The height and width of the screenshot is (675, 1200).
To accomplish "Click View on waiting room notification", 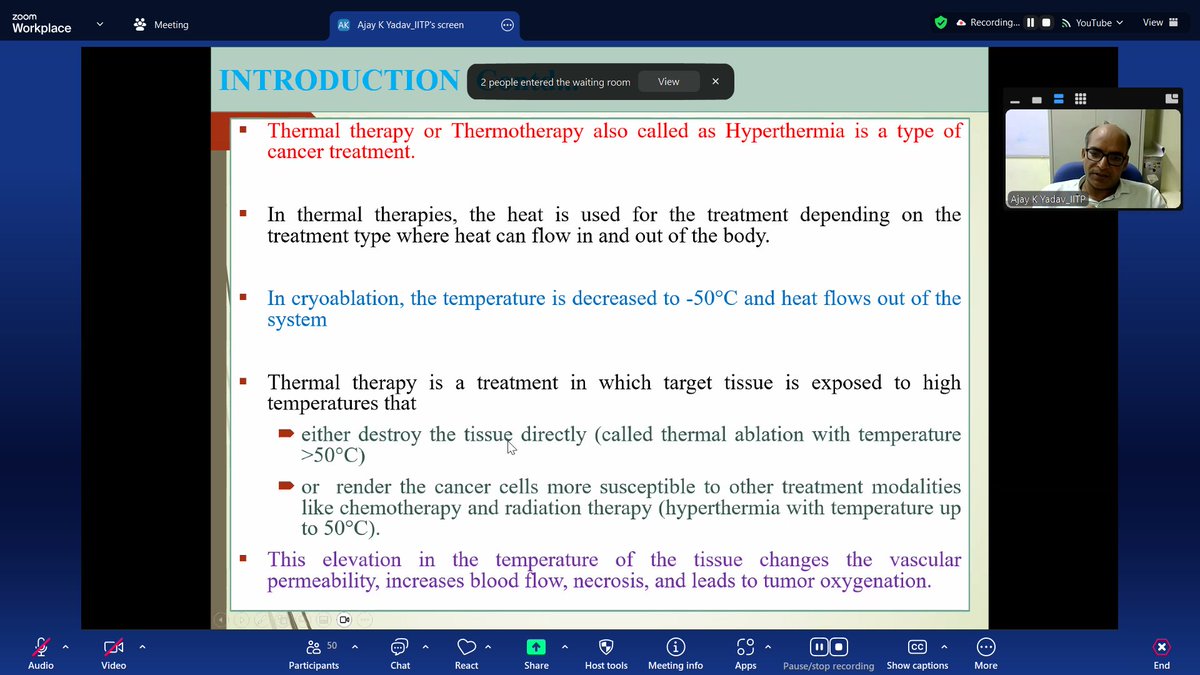I will coord(668,82).
